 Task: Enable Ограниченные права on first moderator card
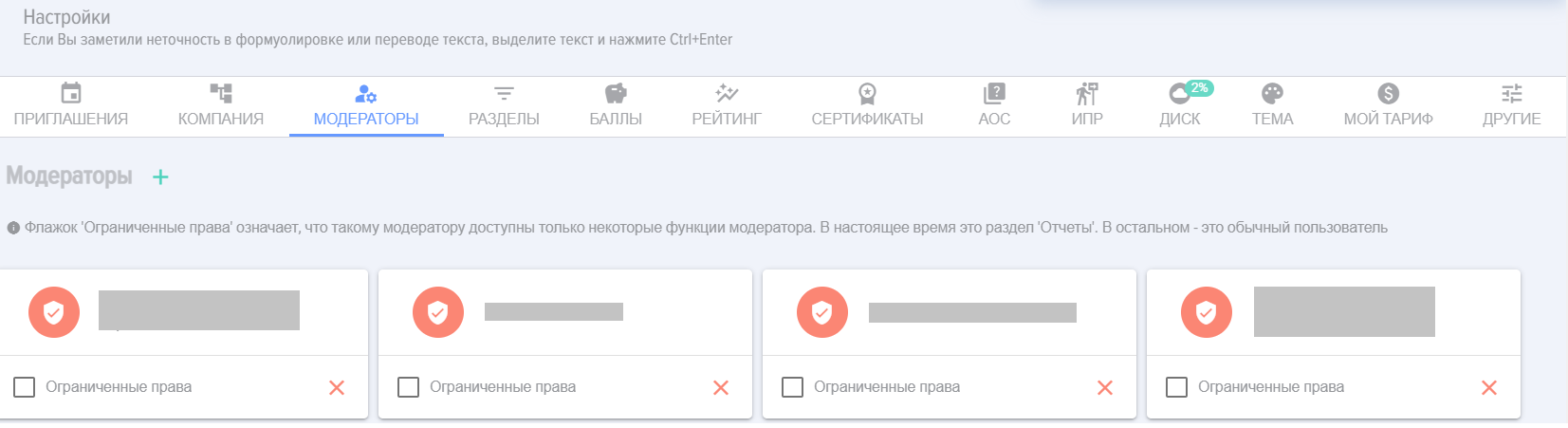[25, 387]
